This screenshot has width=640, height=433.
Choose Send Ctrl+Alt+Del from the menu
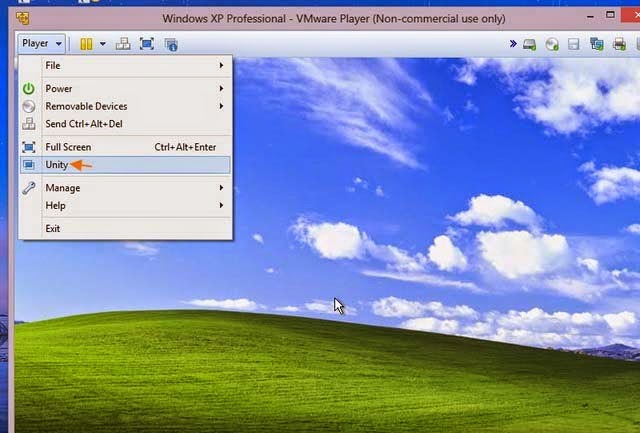click(x=125, y=124)
